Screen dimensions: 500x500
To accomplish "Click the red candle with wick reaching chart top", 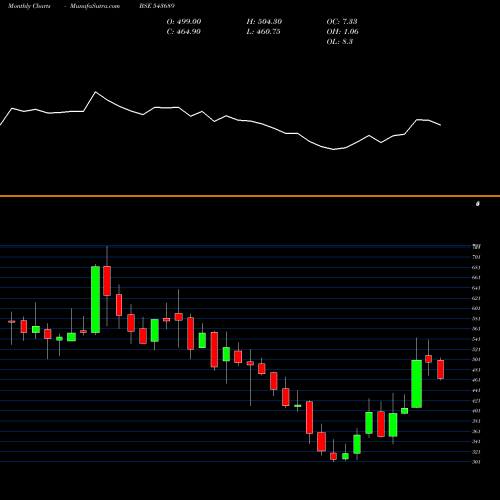I will [107, 281].
